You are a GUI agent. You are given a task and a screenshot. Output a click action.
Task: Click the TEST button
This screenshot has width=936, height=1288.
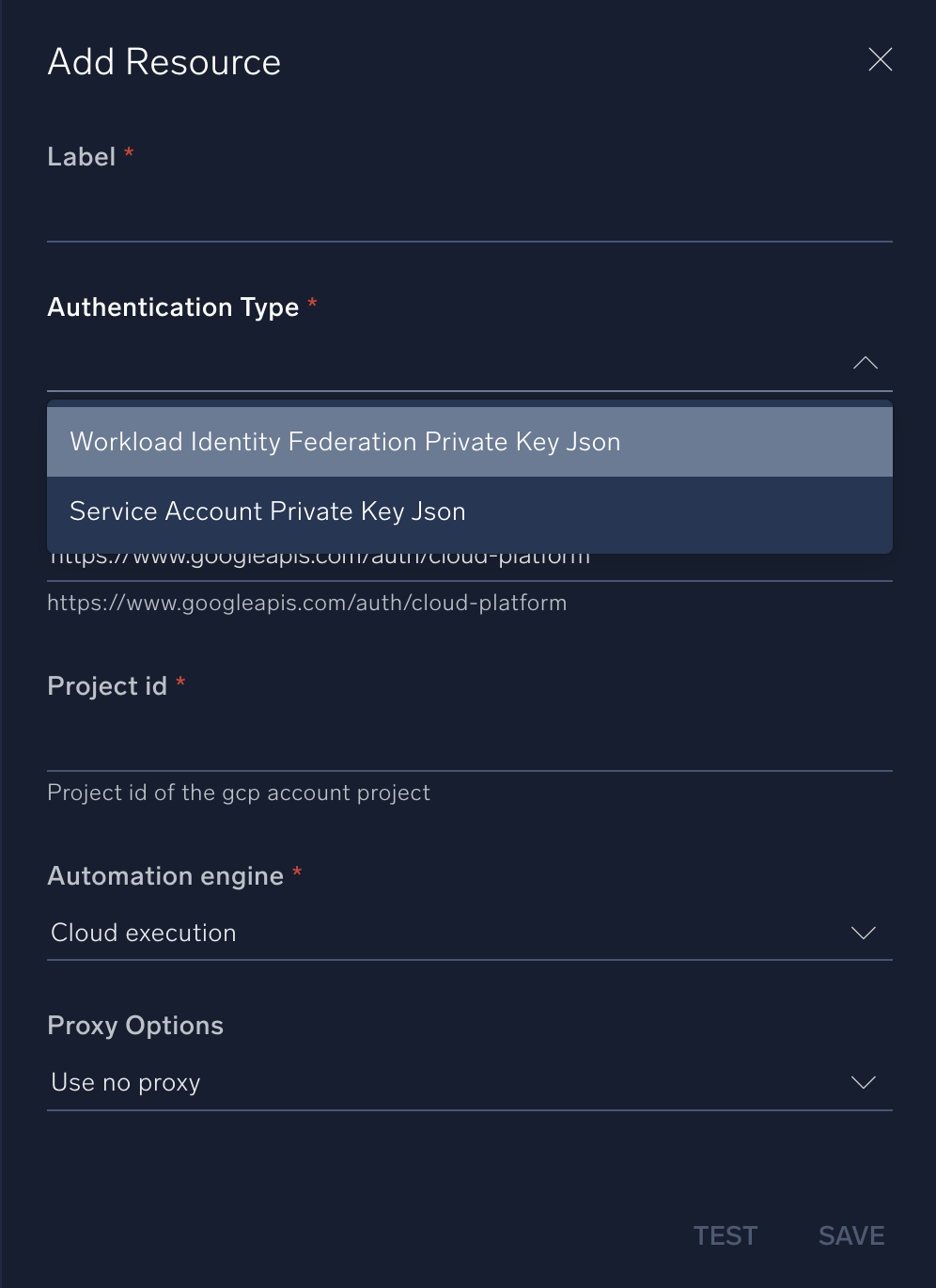click(725, 1235)
